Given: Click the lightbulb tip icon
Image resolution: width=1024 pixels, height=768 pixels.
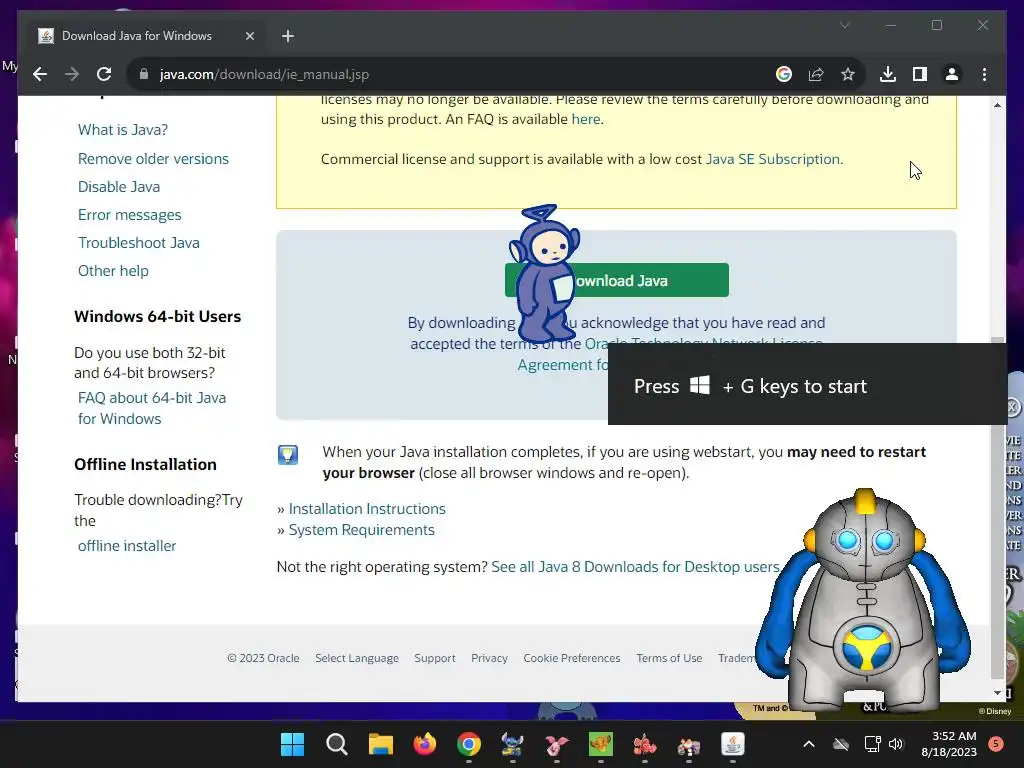Looking at the screenshot, I should coord(288,455).
